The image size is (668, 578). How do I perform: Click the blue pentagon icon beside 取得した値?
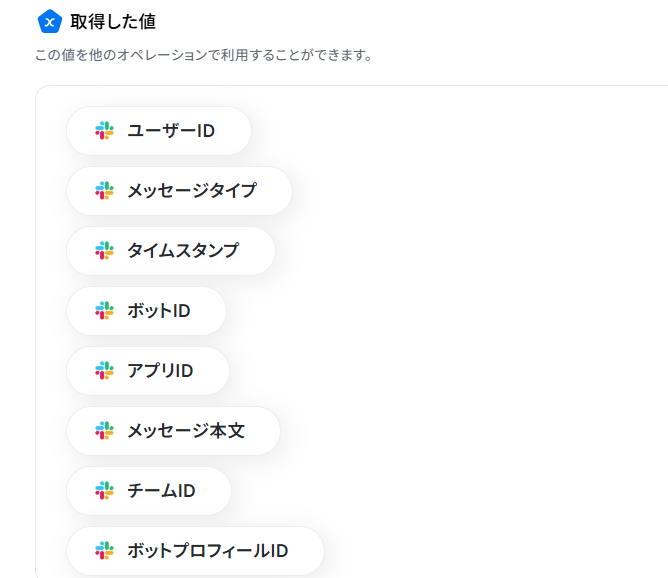[50, 22]
